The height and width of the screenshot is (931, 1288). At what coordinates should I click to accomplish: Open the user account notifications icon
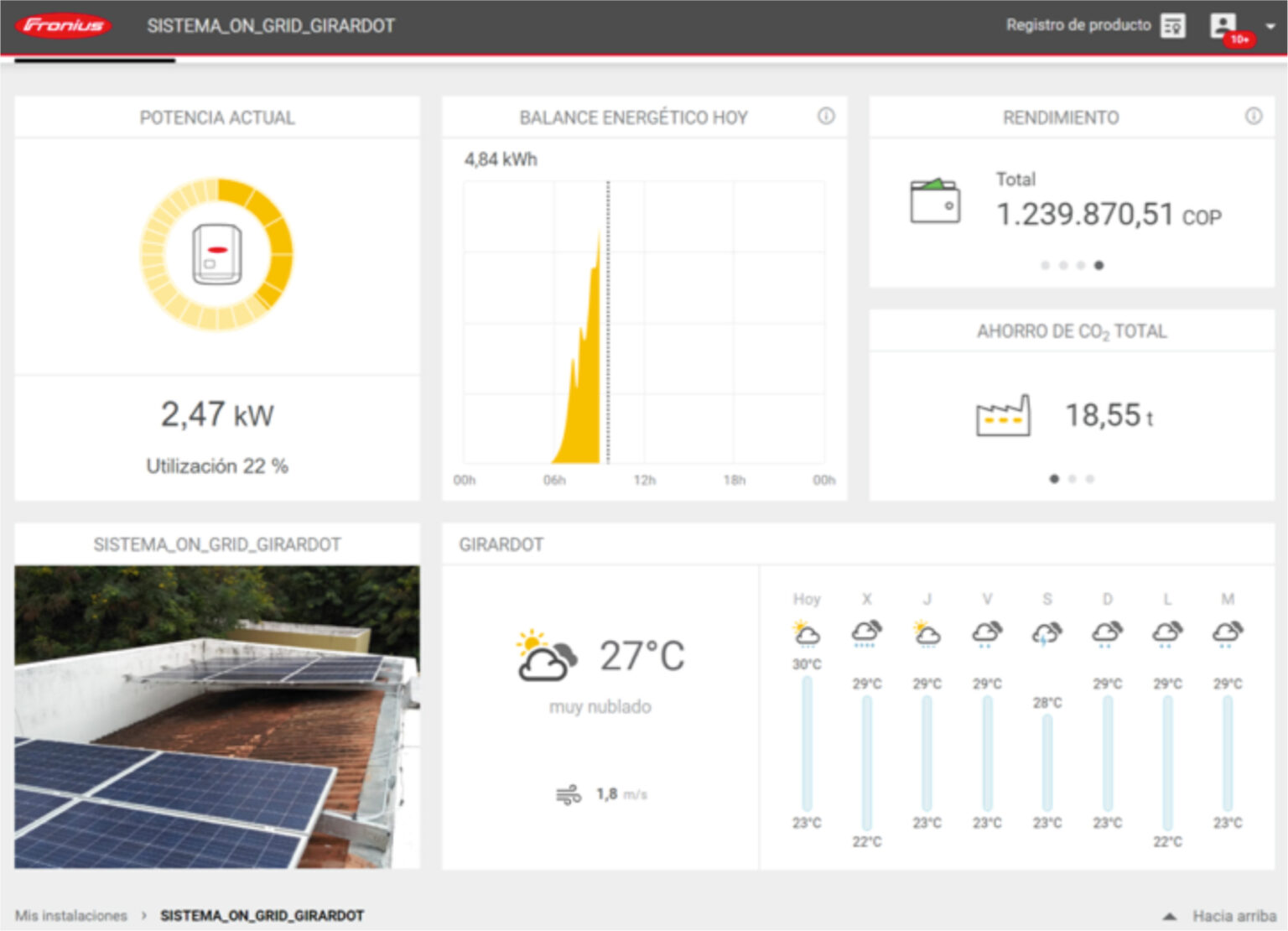[x=1223, y=26]
